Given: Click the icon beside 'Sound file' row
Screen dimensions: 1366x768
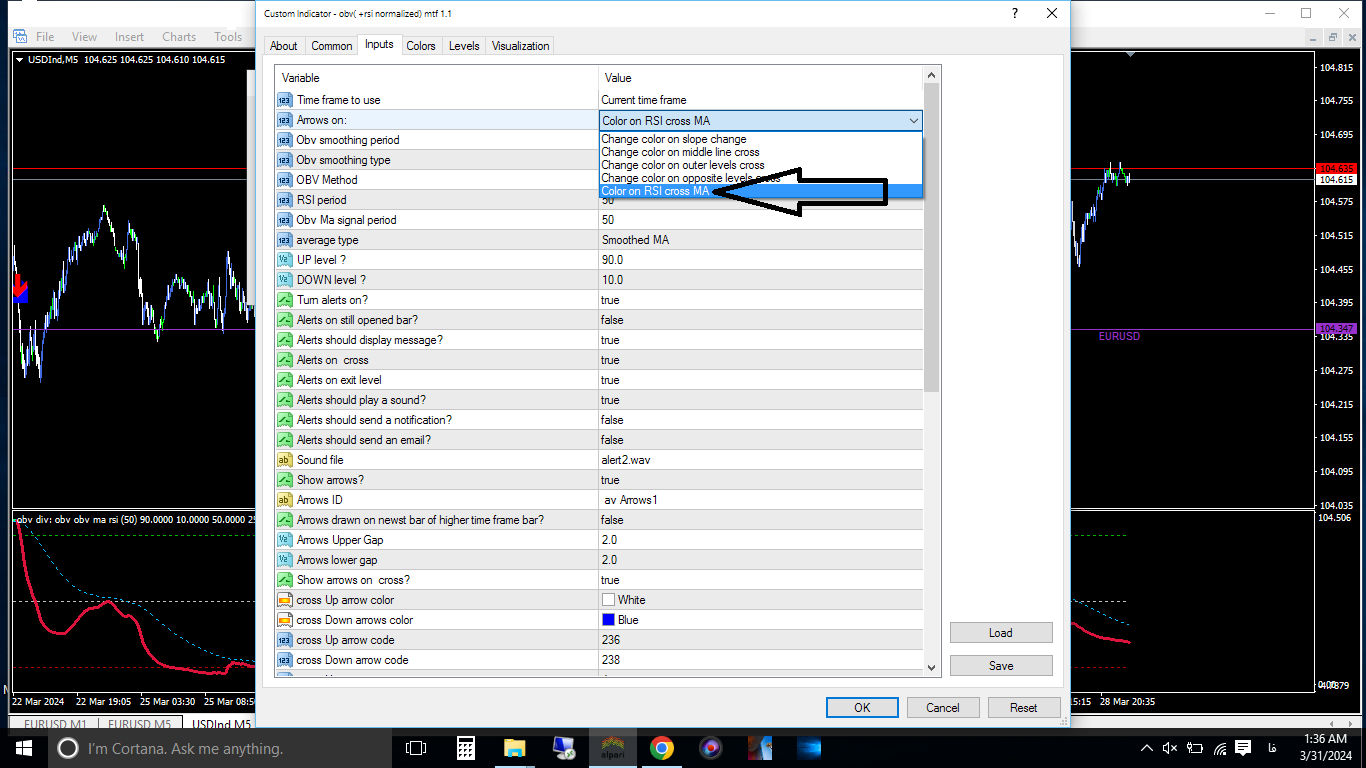Looking at the screenshot, I should click(x=284, y=460).
